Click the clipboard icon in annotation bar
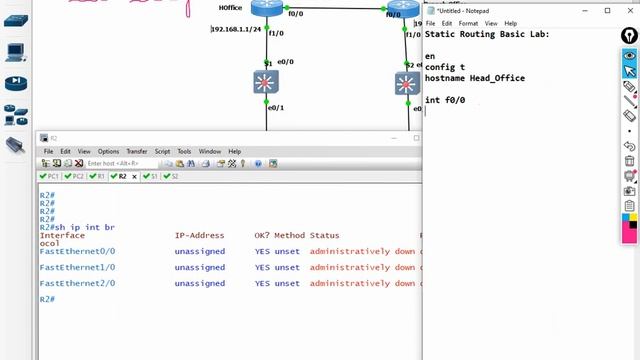 click(629, 206)
